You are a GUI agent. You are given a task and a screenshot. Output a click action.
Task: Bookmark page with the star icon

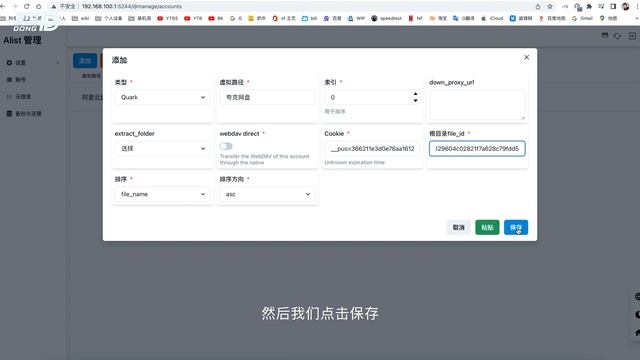coord(550,7)
